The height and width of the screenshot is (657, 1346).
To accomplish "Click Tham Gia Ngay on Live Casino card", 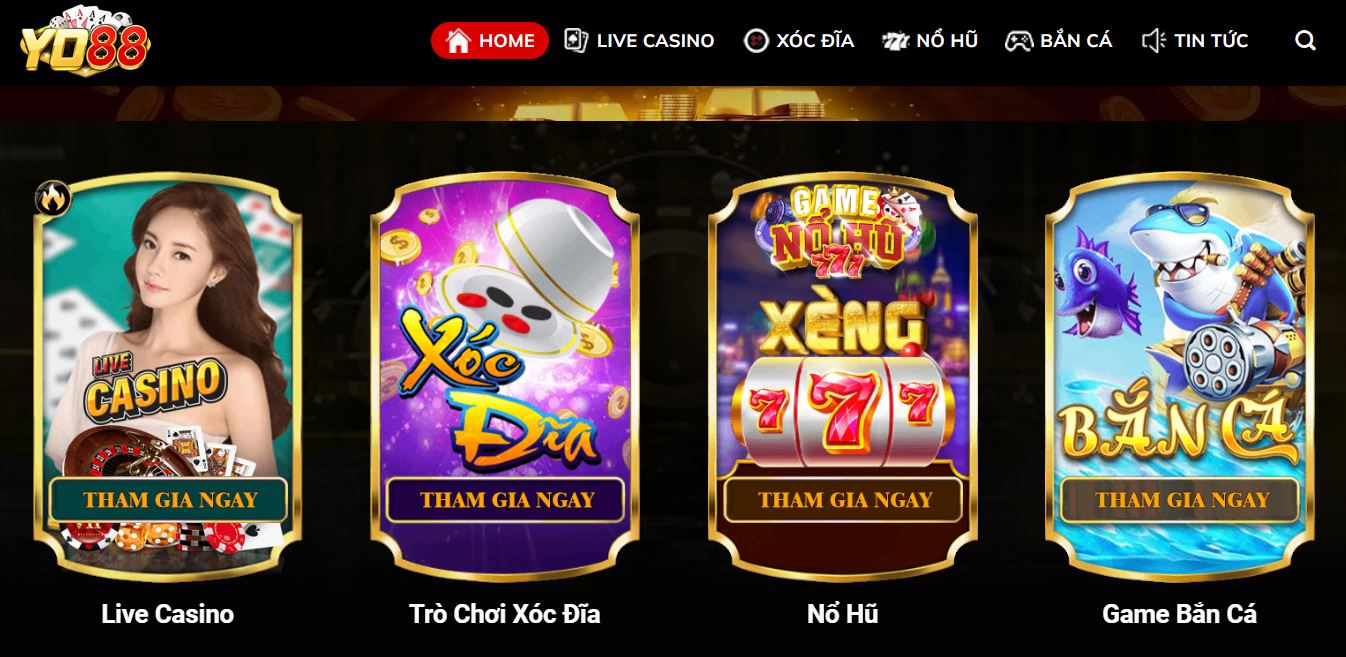I will click(170, 500).
